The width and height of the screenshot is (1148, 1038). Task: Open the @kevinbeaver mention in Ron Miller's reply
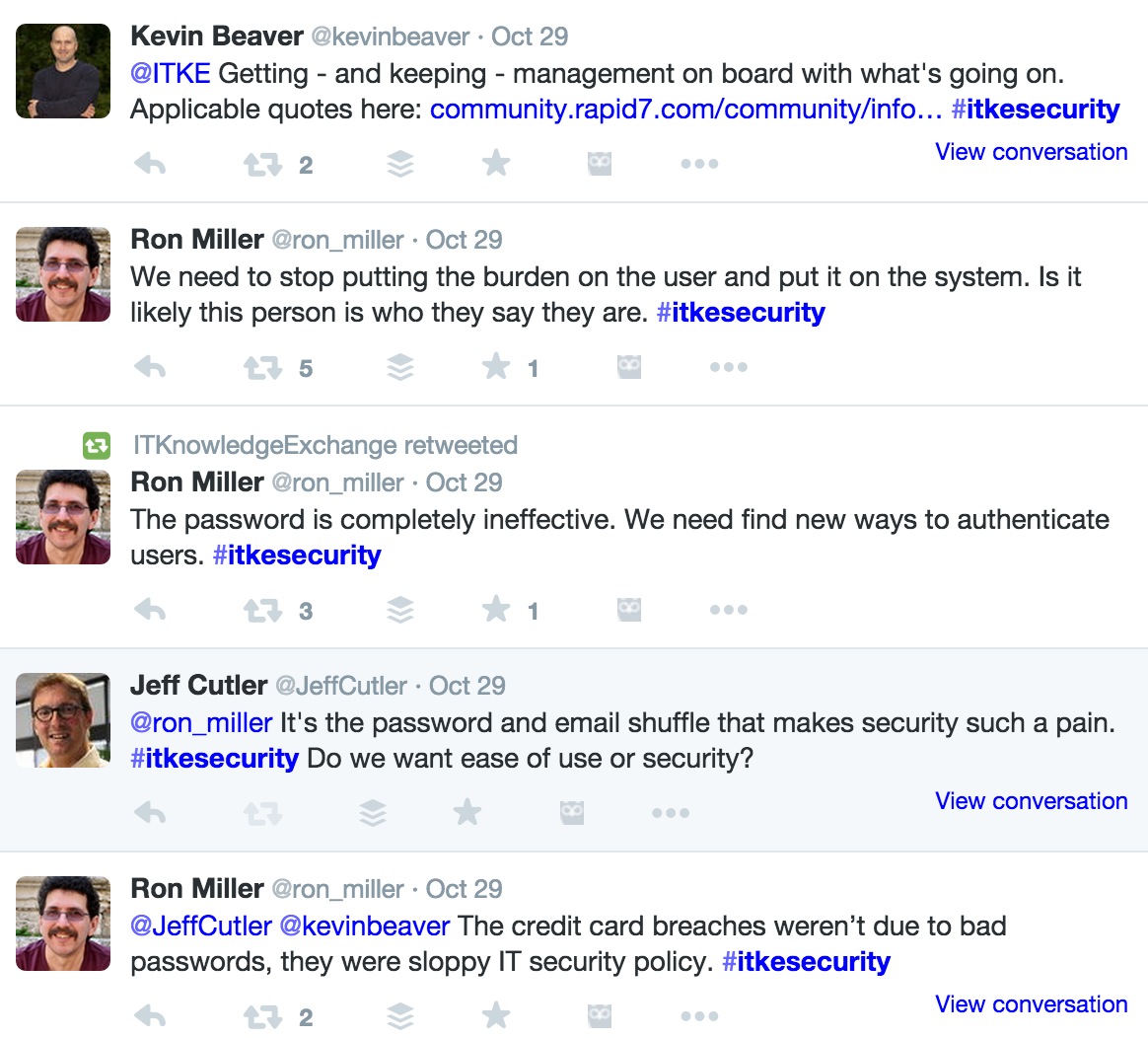(365, 926)
